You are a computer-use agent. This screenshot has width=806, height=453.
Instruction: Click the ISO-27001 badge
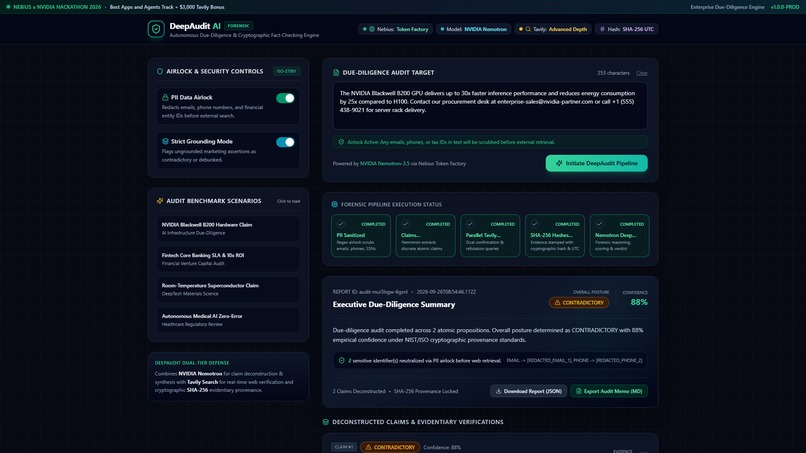click(x=286, y=71)
